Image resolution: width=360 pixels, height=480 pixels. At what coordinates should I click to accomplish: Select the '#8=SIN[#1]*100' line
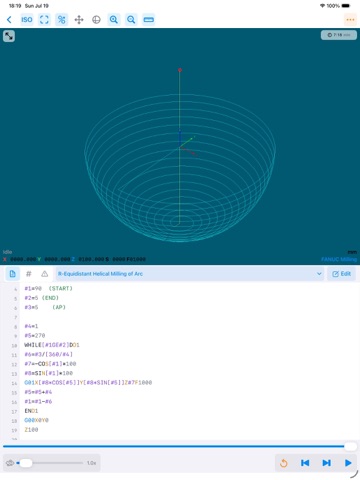click(x=49, y=373)
